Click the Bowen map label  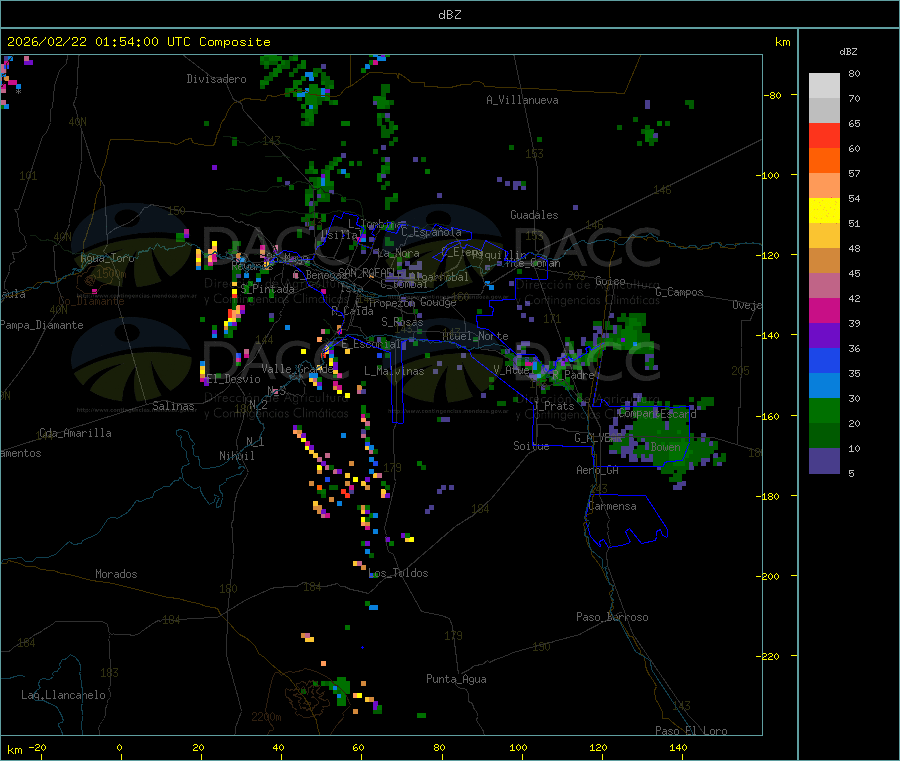point(665,446)
